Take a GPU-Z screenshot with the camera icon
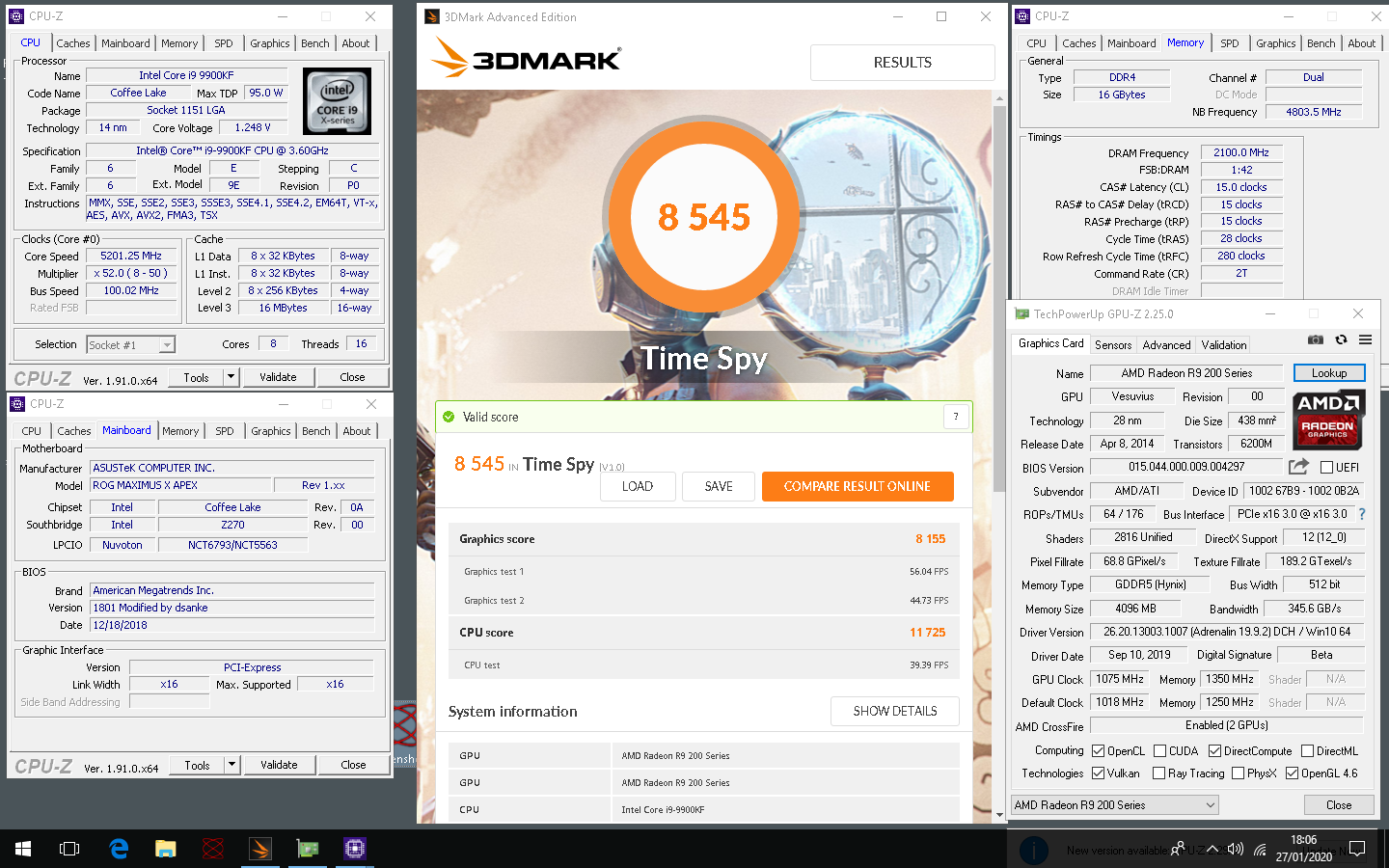 click(x=1316, y=339)
